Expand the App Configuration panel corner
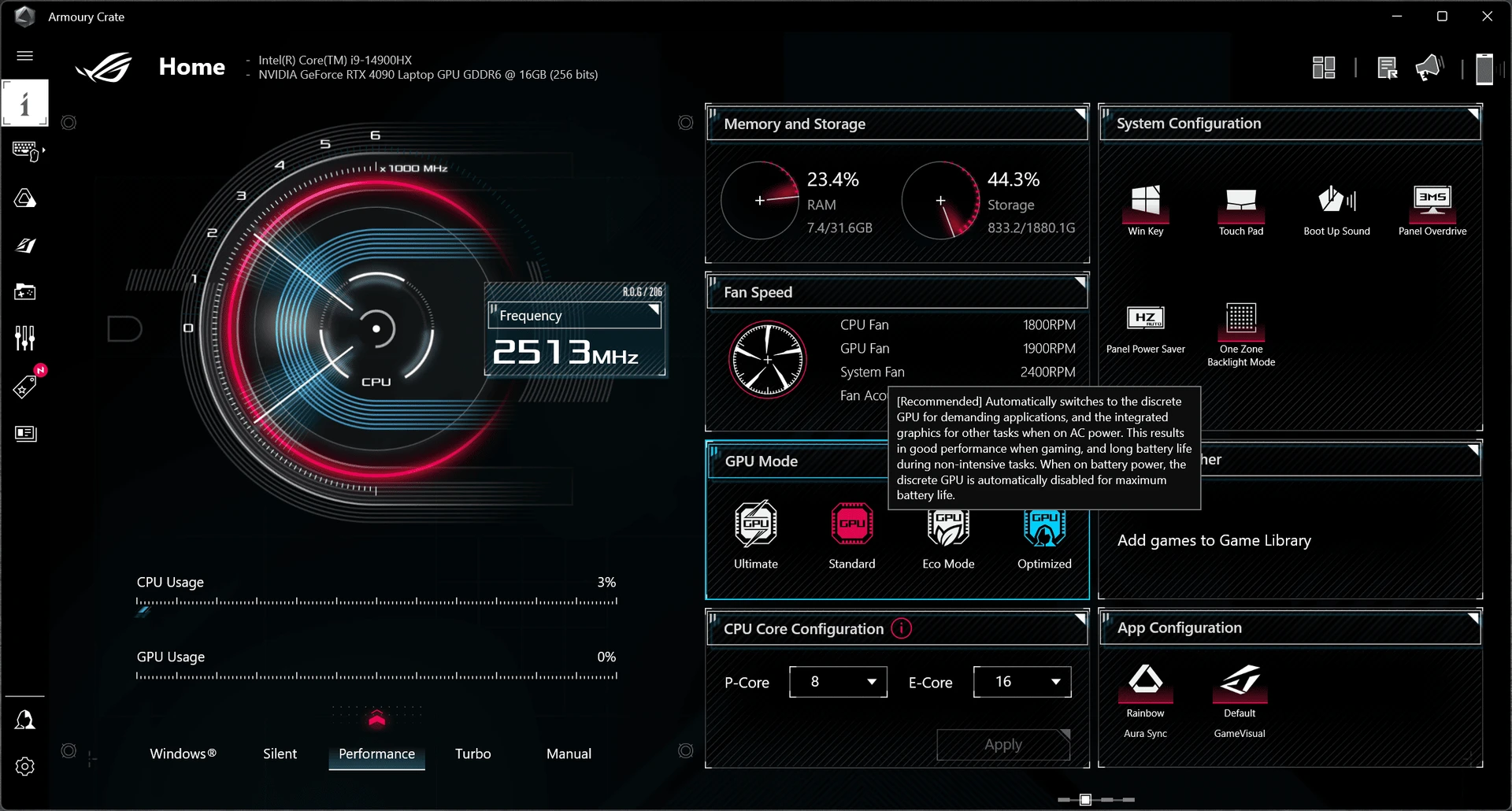Viewport: 1512px width, 811px height. pyautogui.click(x=1473, y=618)
